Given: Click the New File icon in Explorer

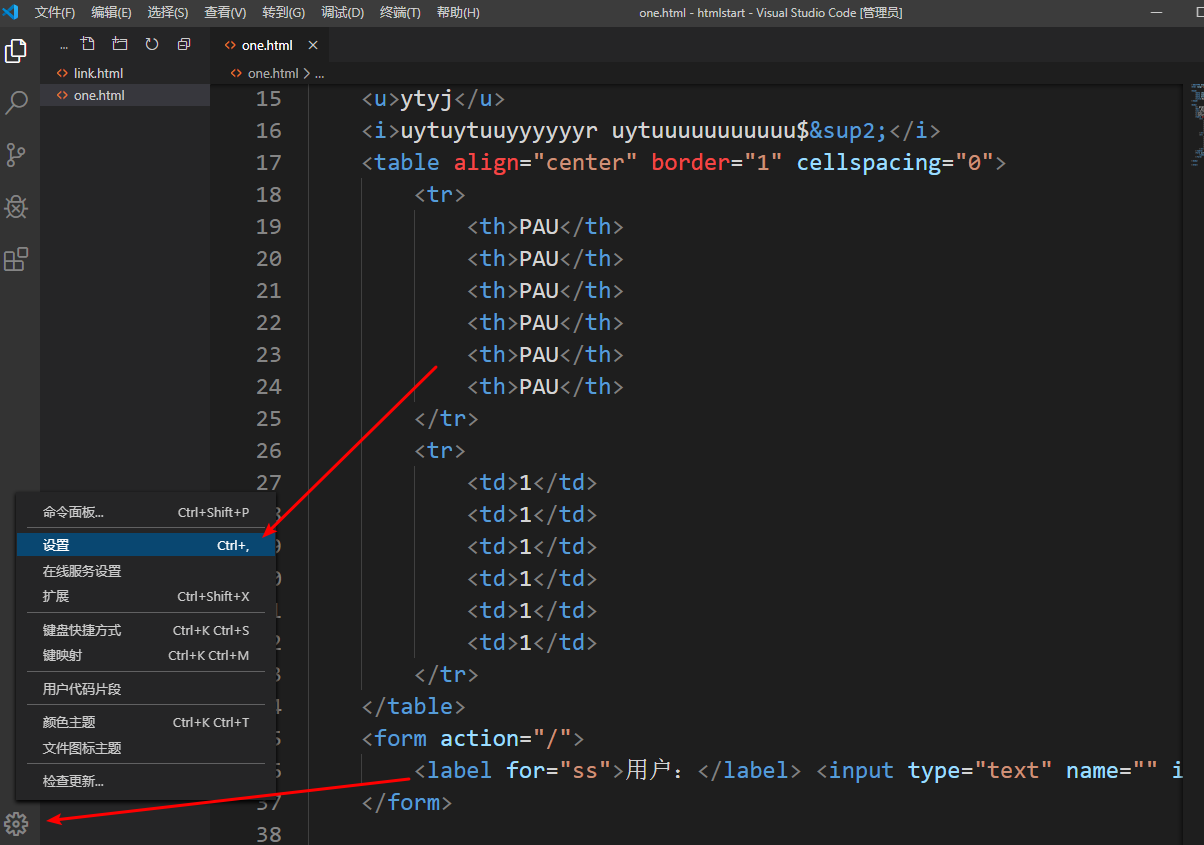Looking at the screenshot, I should pyautogui.click(x=88, y=44).
